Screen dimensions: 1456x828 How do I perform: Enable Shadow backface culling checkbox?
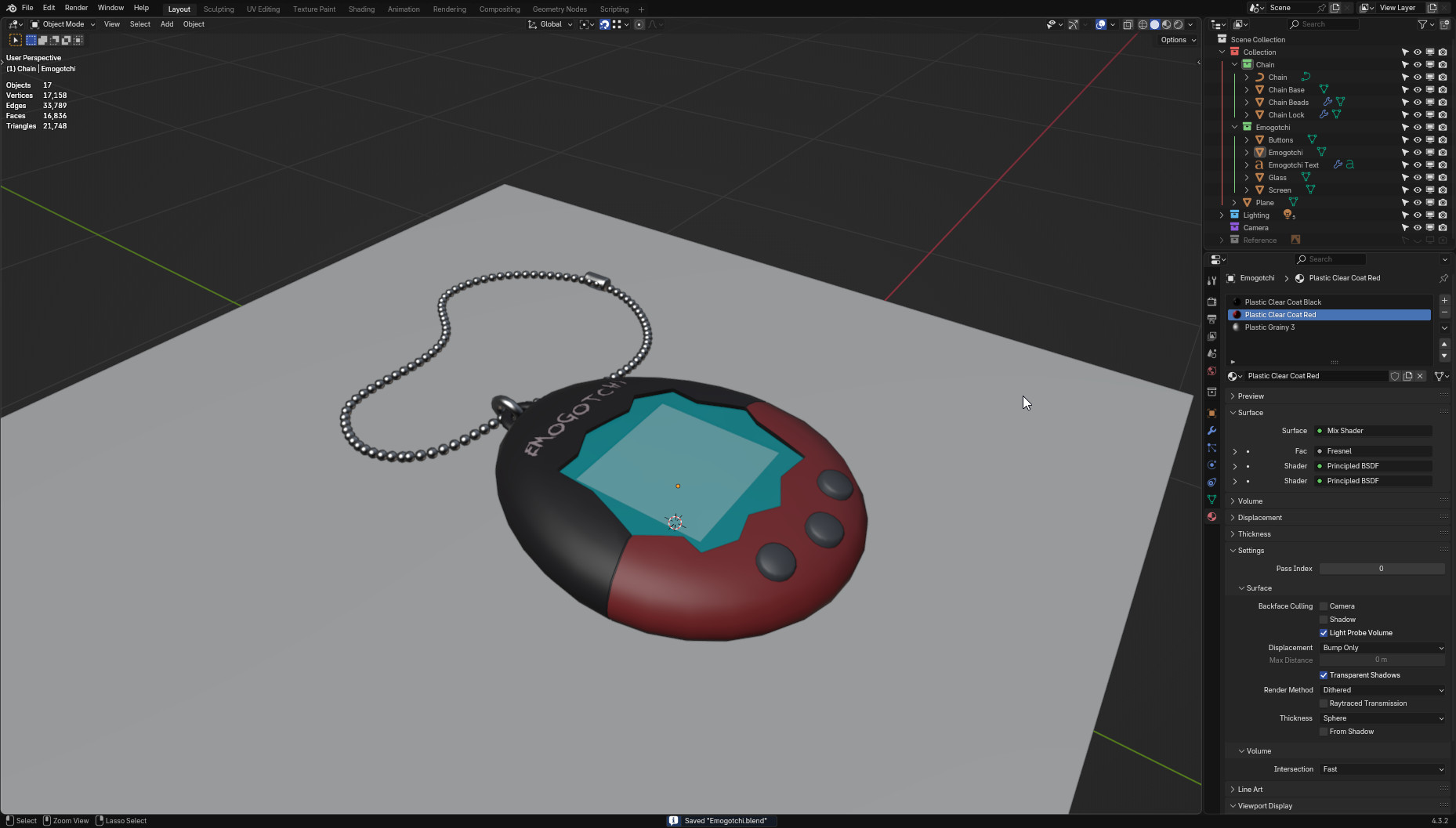coord(1324,620)
